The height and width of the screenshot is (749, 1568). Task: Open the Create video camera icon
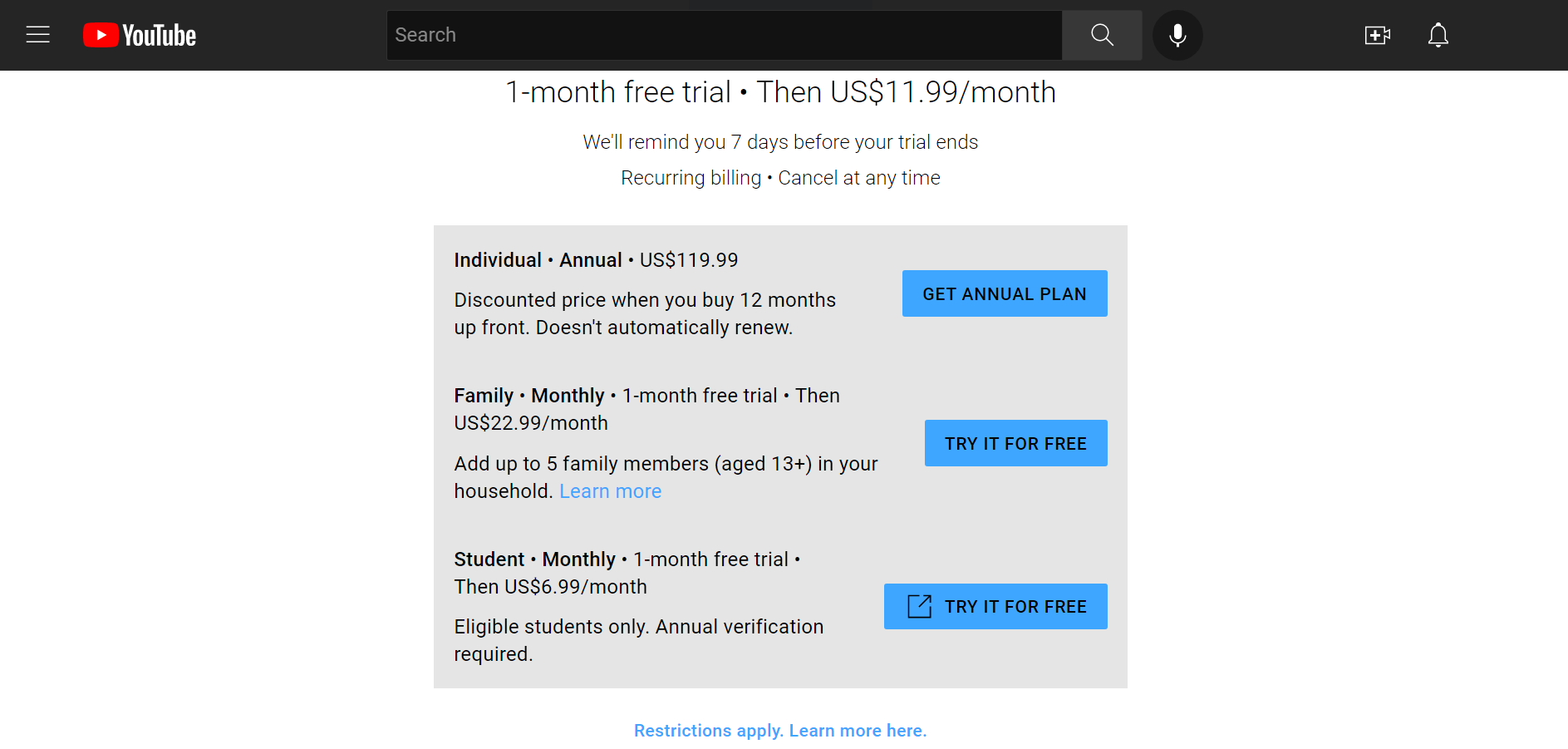tap(1377, 35)
